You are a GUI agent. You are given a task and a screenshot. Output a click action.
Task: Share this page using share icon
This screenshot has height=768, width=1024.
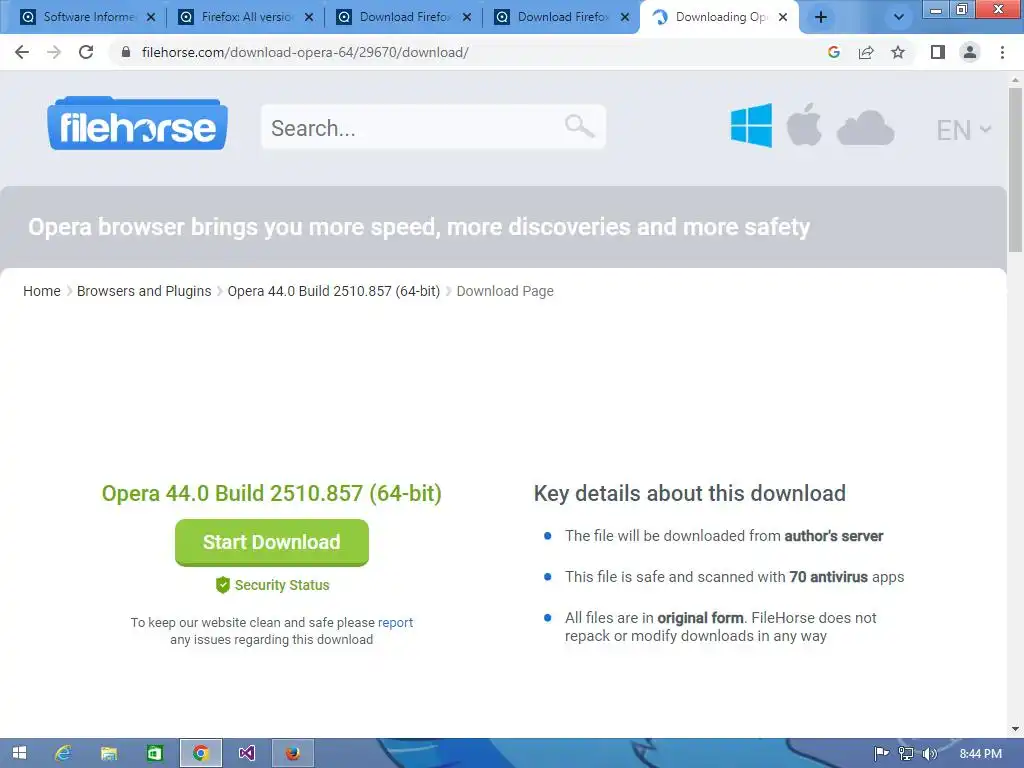tap(866, 52)
